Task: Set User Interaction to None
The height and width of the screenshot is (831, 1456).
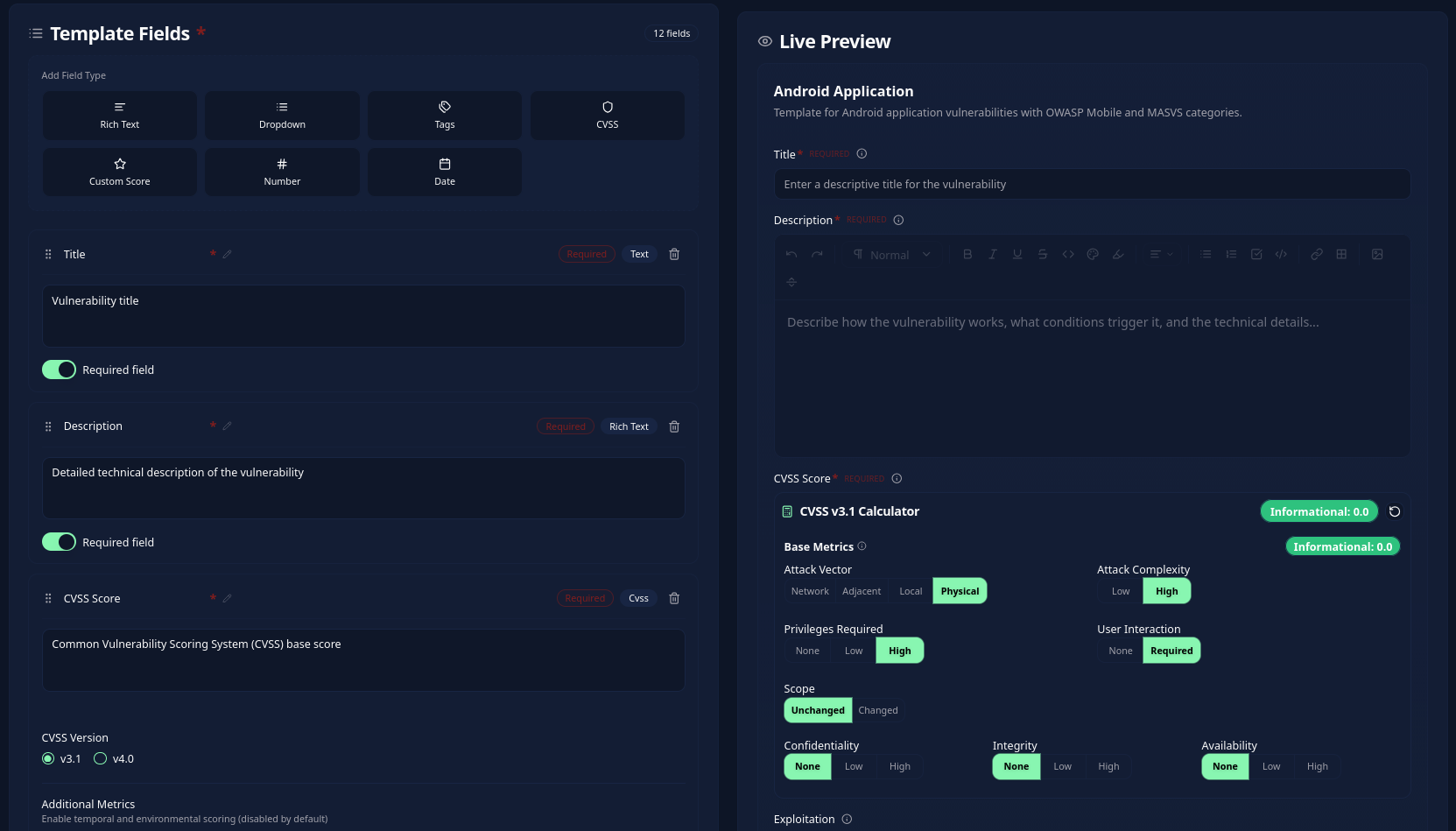Action: [1121, 651]
